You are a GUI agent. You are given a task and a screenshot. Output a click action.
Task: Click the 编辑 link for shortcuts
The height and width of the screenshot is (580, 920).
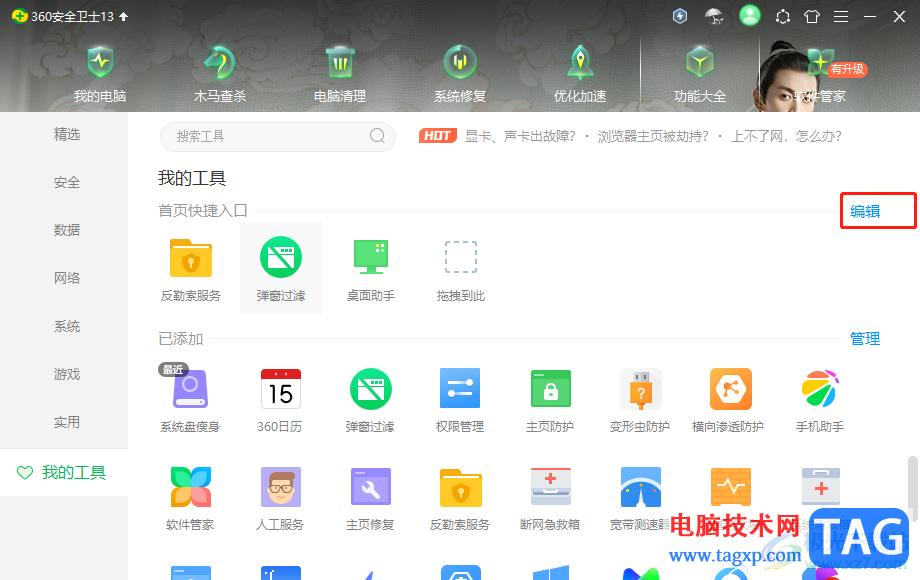point(865,211)
